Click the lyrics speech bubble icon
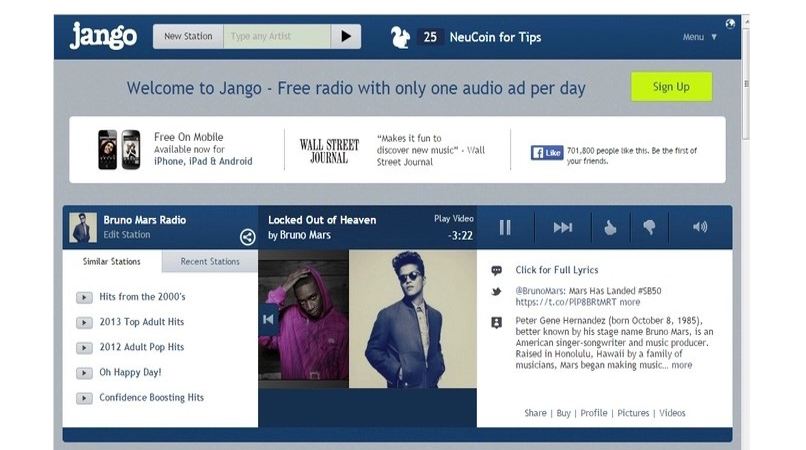Screen dimensions: 806x450 [x=497, y=271]
